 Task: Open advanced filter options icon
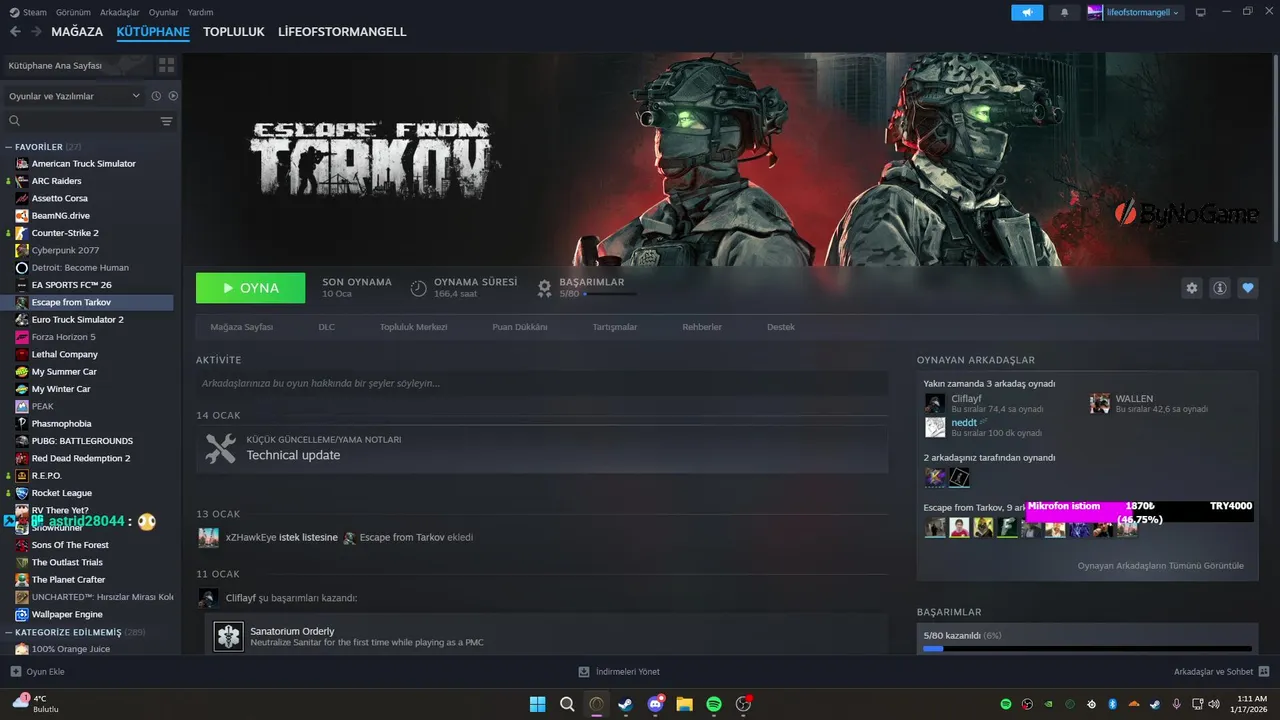click(167, 121)
